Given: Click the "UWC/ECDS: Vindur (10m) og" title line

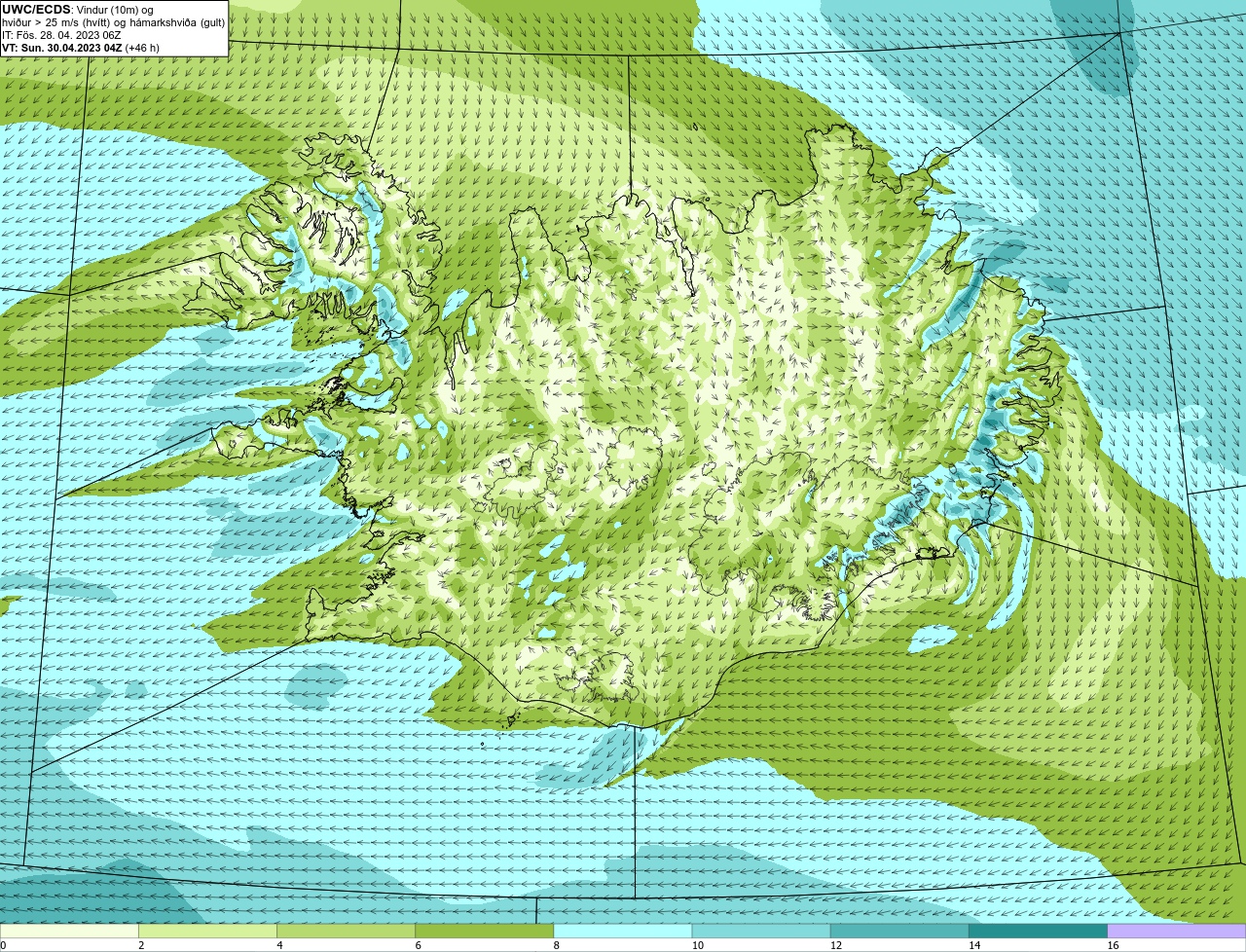Looking at the screenshot, I should coord(78,10).
